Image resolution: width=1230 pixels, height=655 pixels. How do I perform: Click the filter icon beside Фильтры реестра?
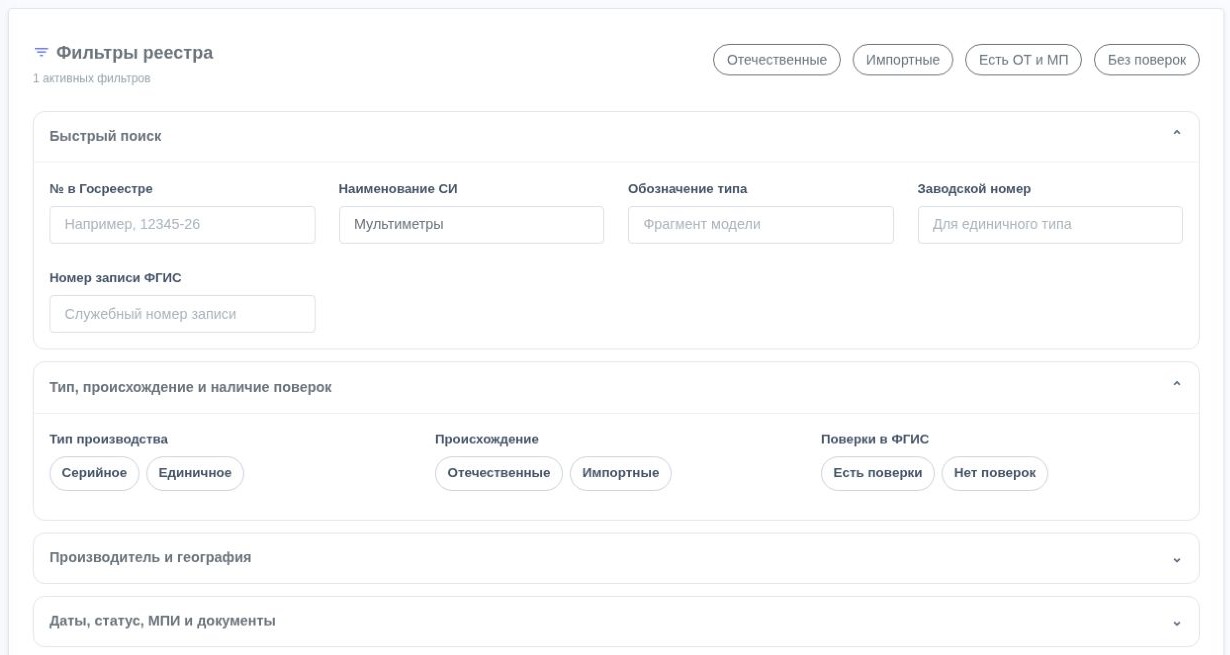41,53
